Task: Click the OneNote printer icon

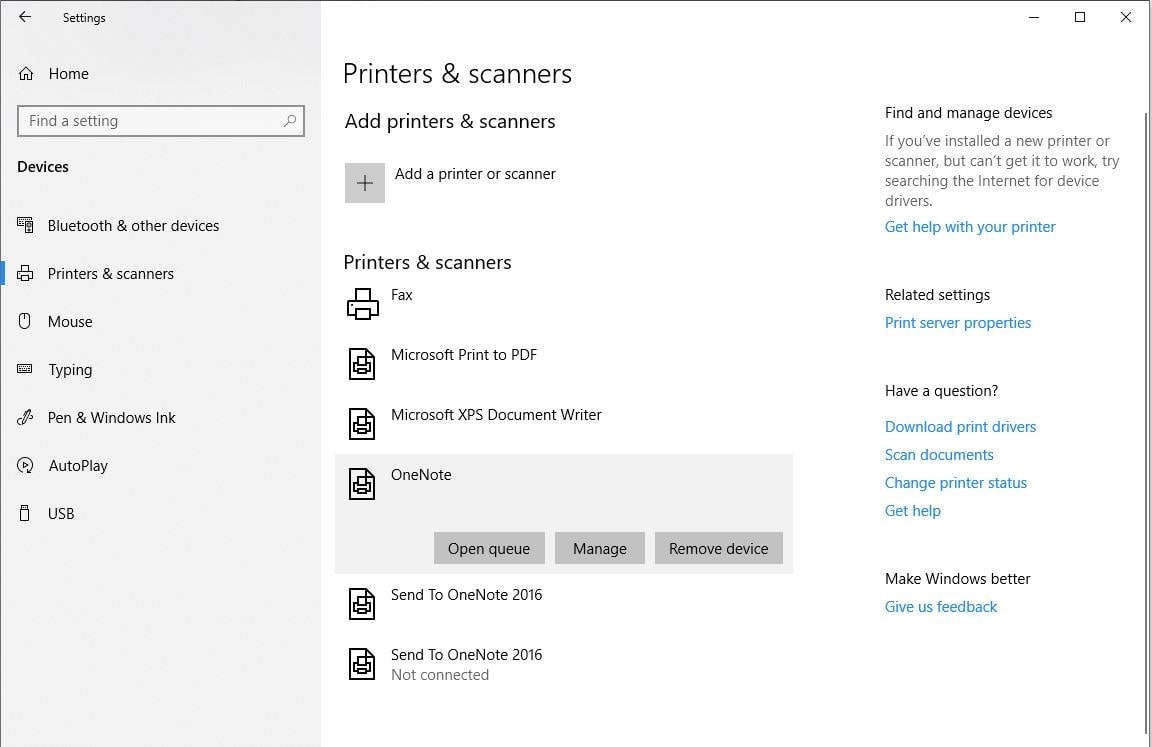Action: click(x=361, y=484)
